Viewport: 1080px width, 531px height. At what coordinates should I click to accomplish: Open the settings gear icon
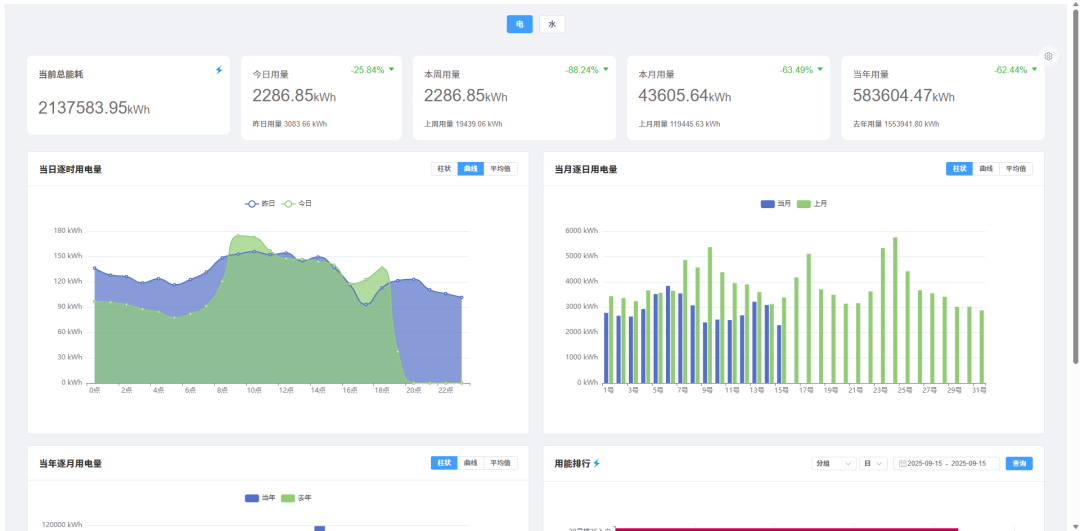pyautogui.click(x=1048, y=56)
